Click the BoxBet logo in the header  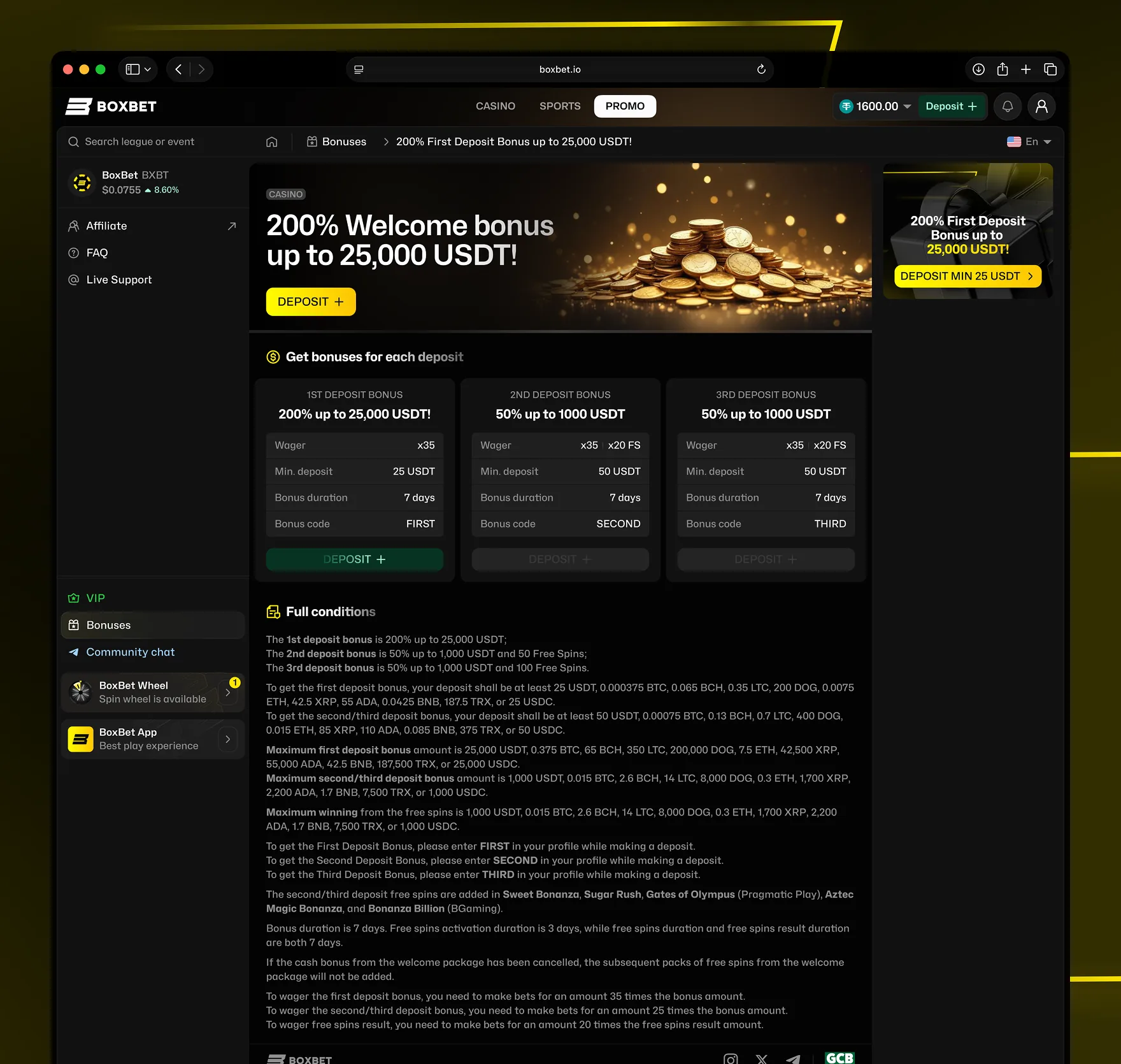pos(111,106)
